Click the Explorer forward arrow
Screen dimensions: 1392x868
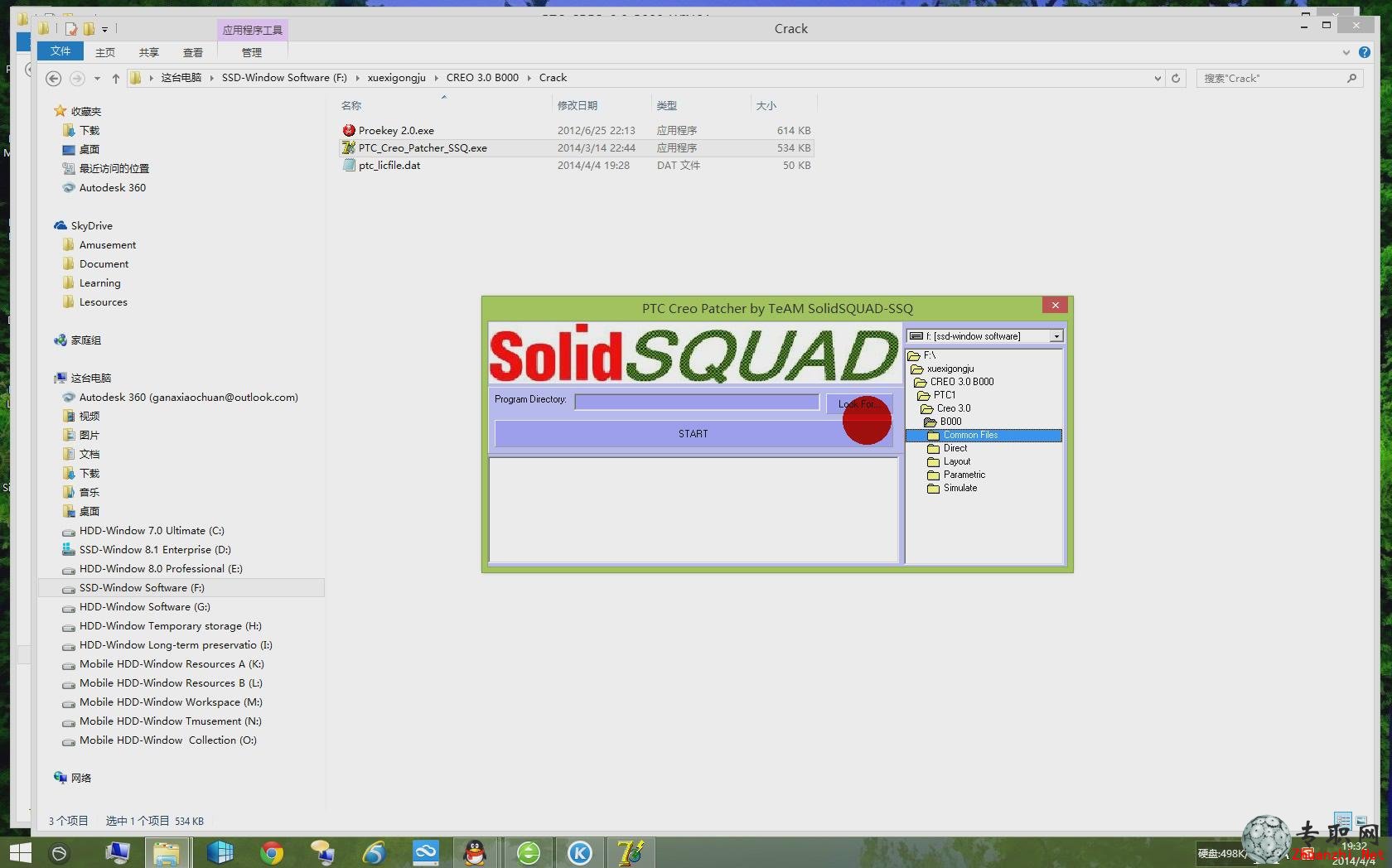pos(77,78)
